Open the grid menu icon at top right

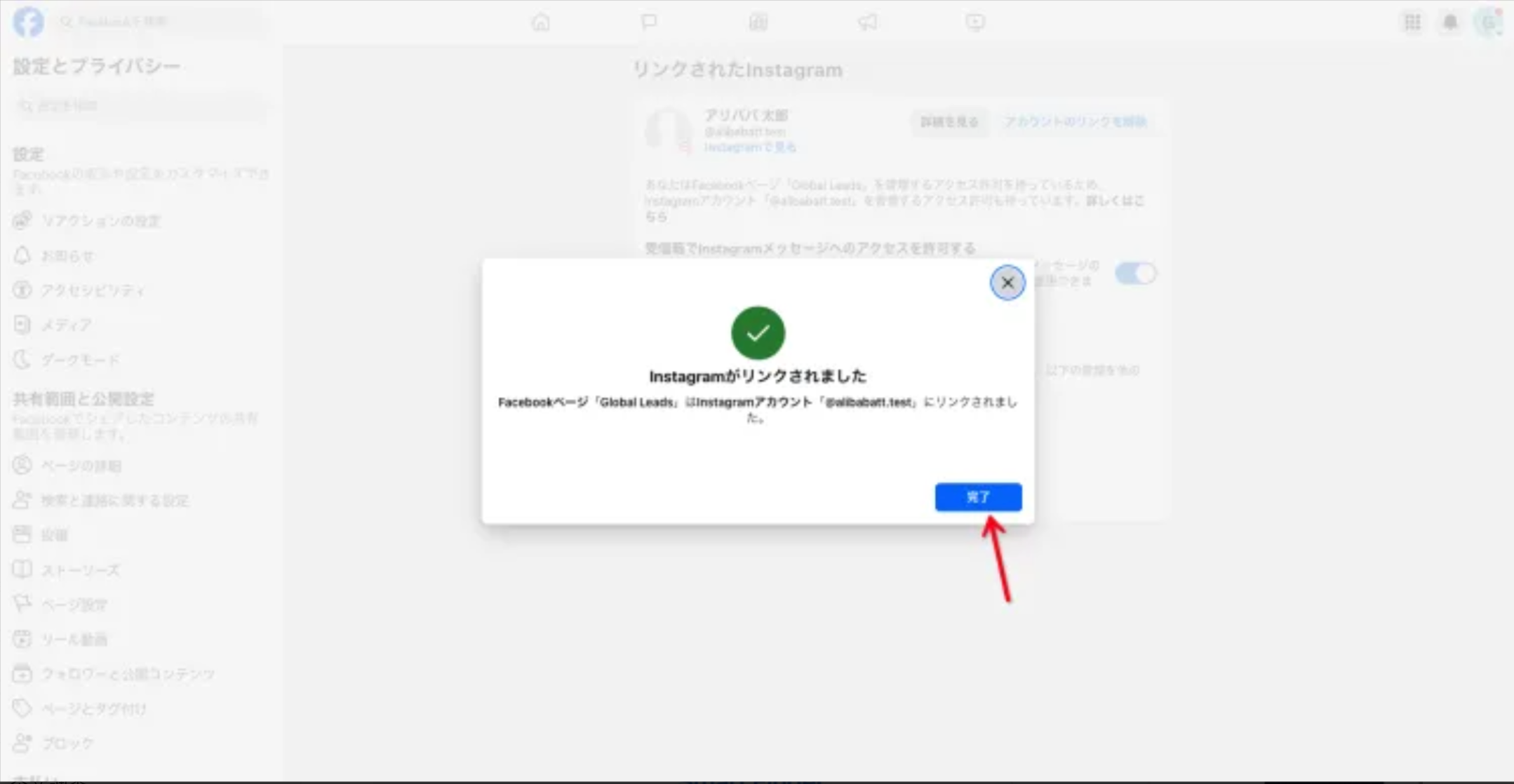[1412, 22]
